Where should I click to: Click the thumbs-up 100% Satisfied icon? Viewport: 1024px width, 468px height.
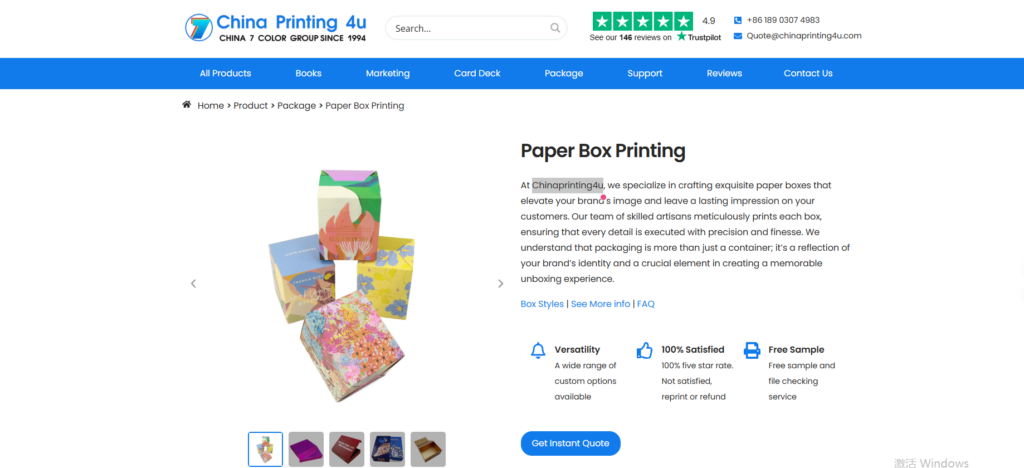pos(645,351)
